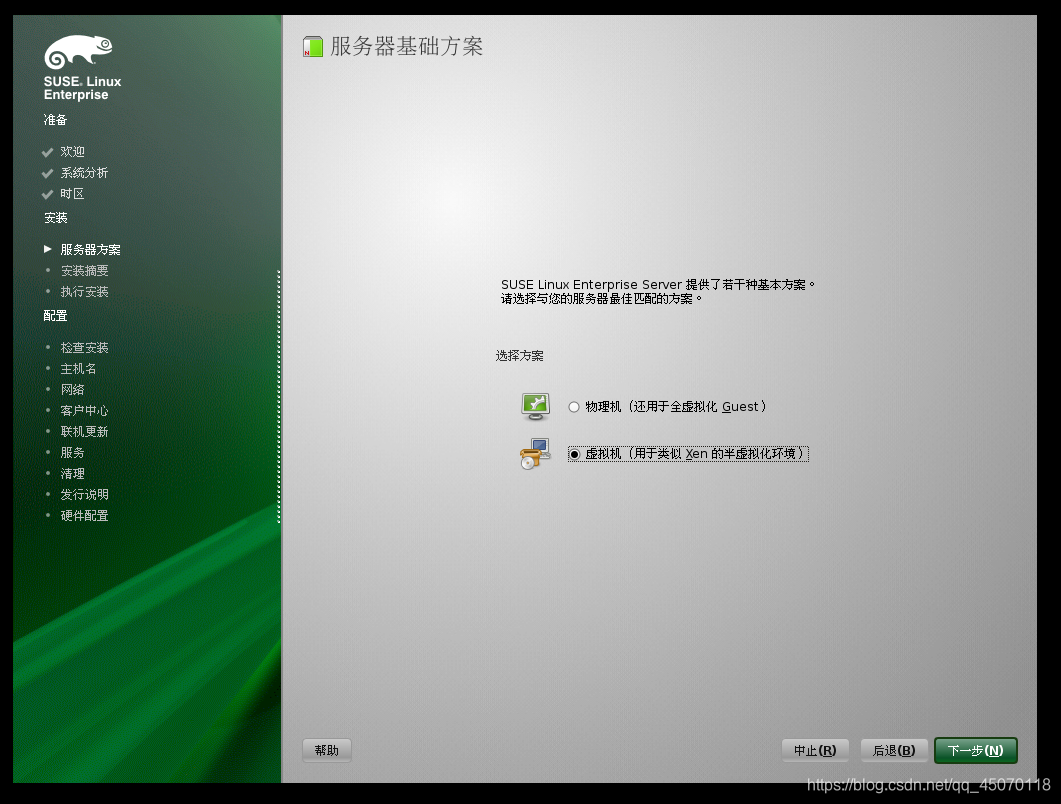Select the 系统分析 step in sidebar

point(84,173)
